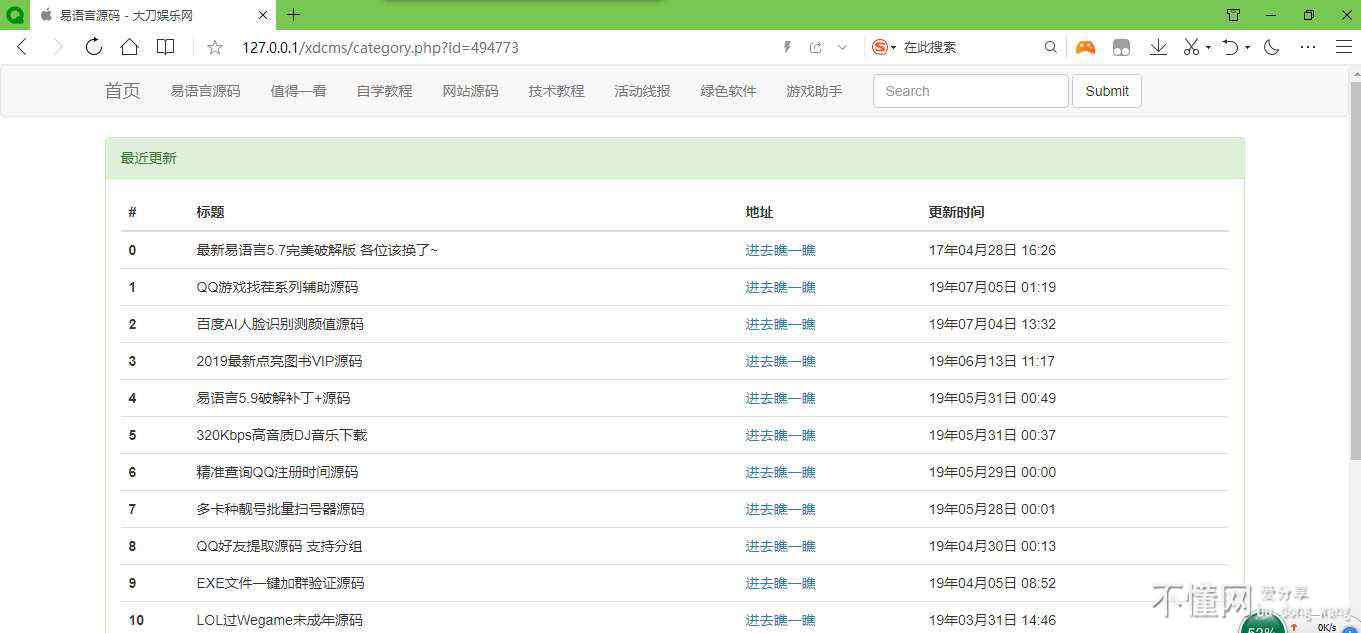Screen dimensions: 1361x633
Task: Click the gray two-eyed extension icon
Action: (1121, 47)
